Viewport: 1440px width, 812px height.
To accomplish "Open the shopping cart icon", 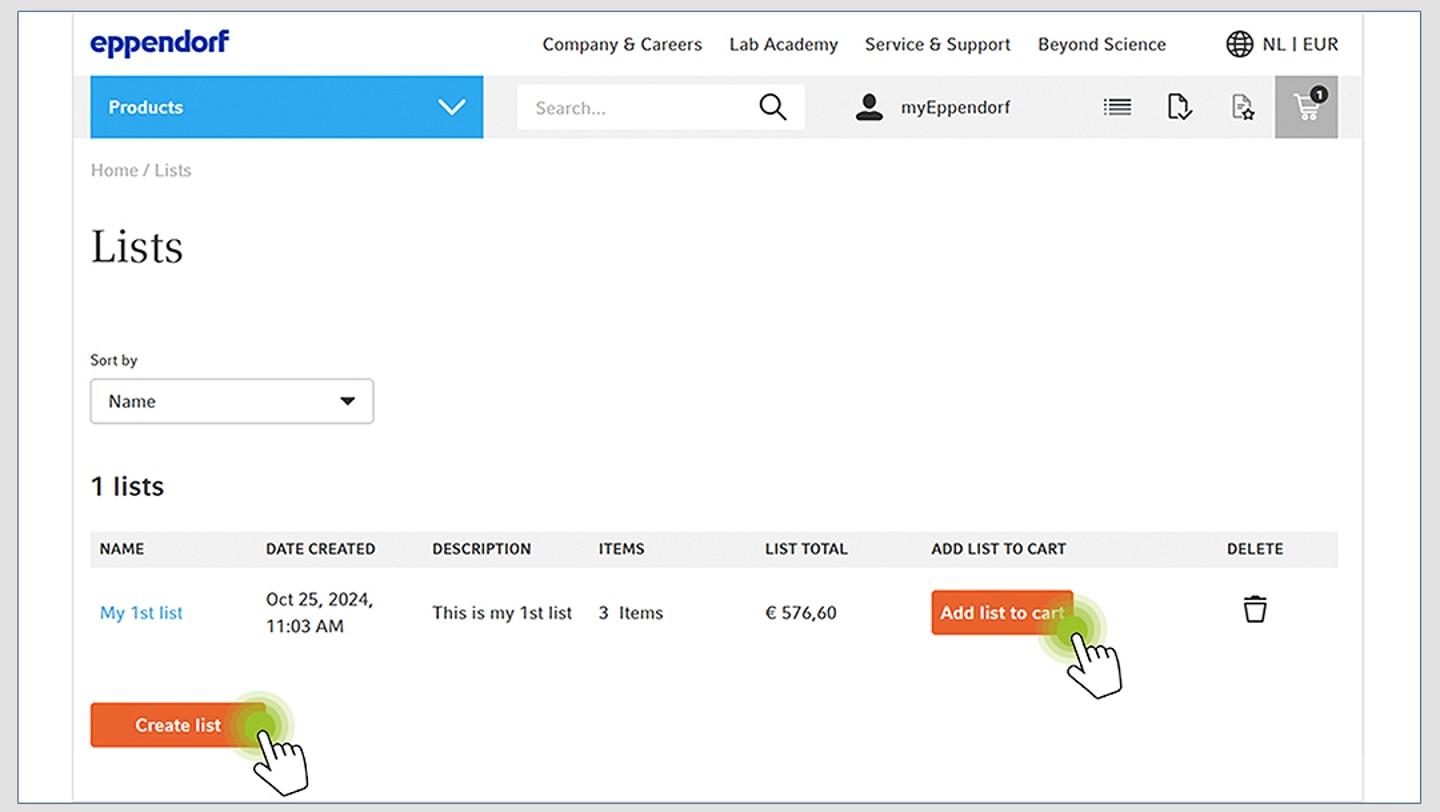I will [1306, 107].
